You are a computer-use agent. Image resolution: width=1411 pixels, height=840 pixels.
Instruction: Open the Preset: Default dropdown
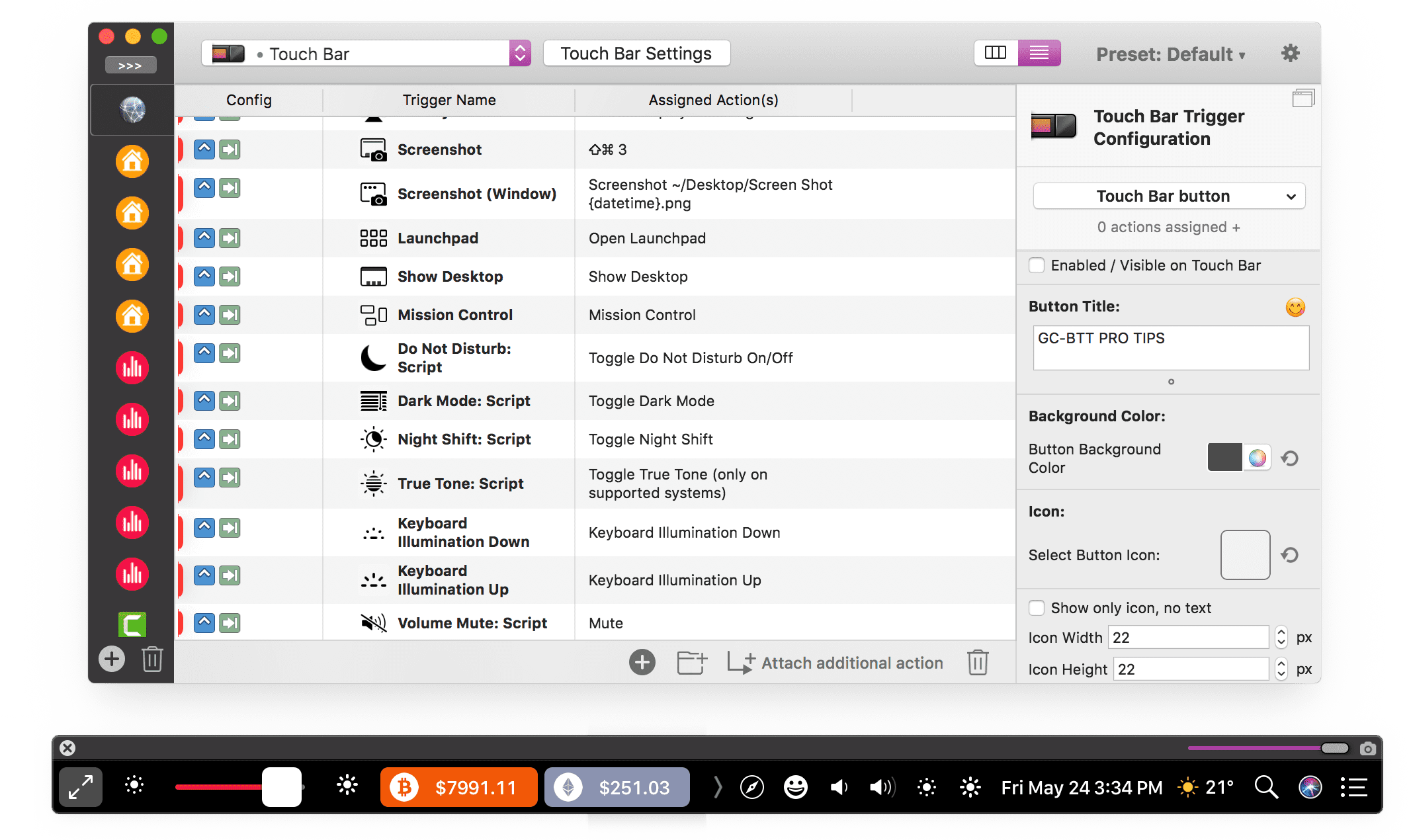coord(1171,54)
